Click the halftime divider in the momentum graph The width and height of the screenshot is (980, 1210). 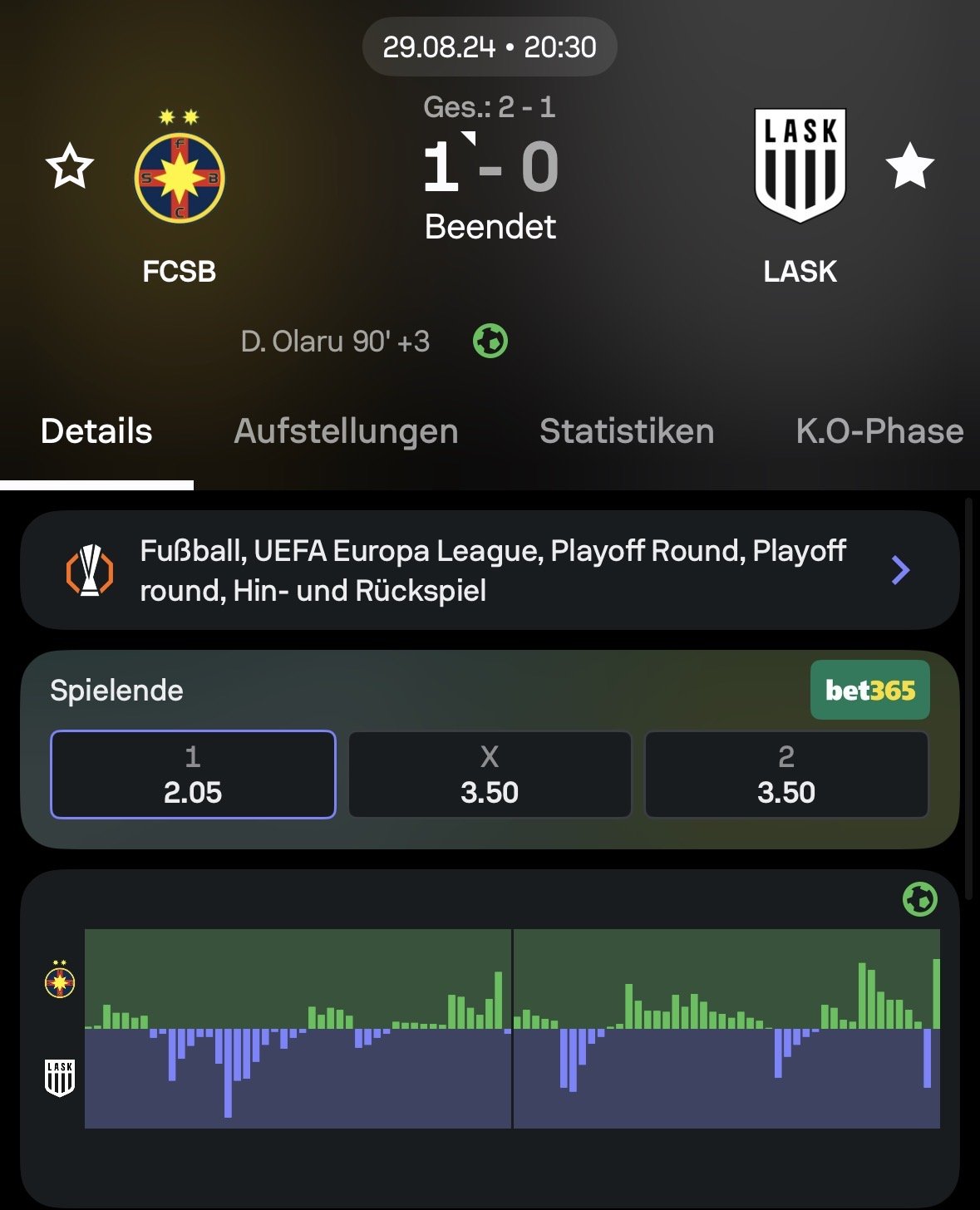(x=512, y=1029)
